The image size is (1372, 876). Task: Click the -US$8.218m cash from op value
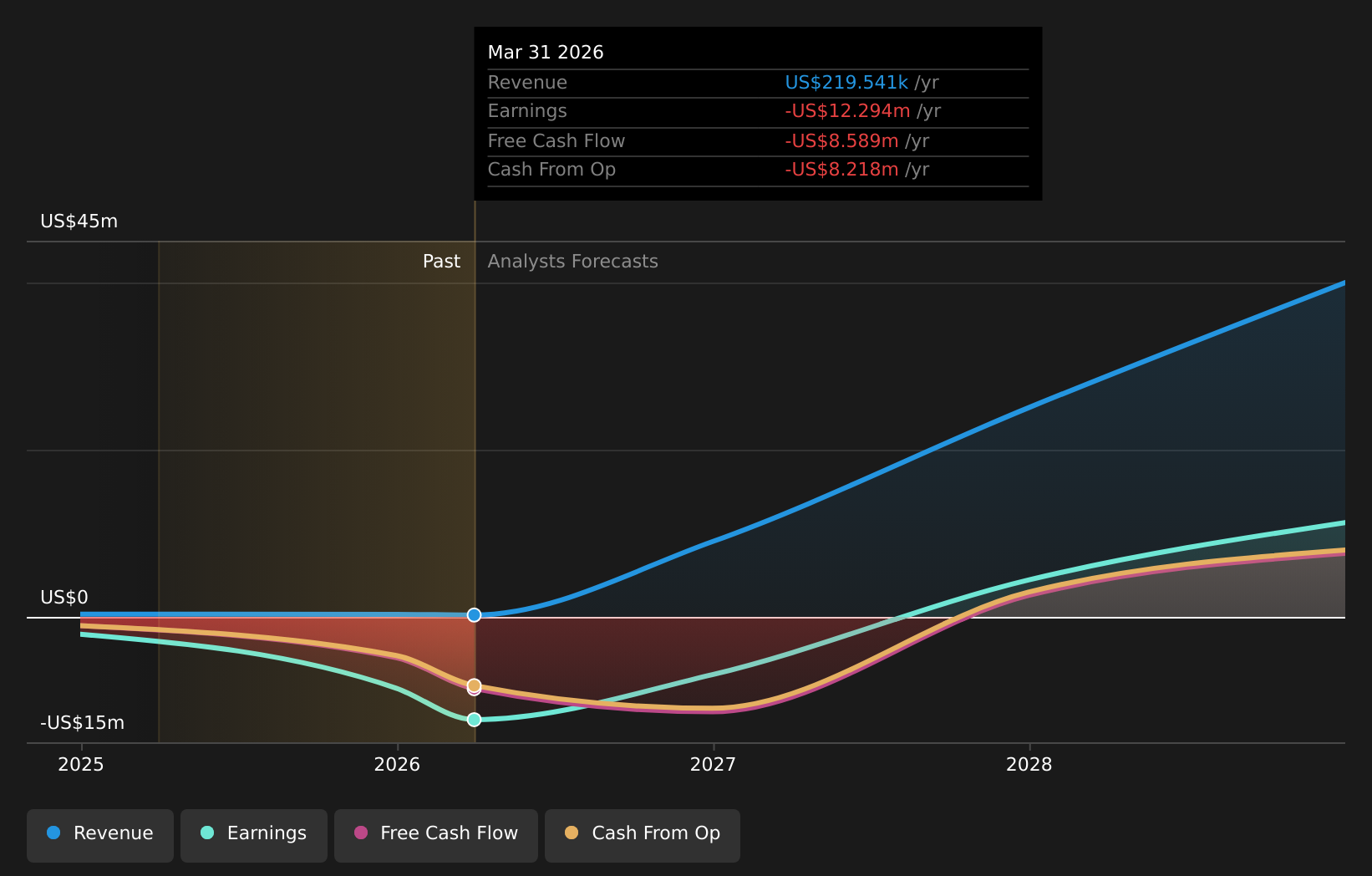(841, 170)
